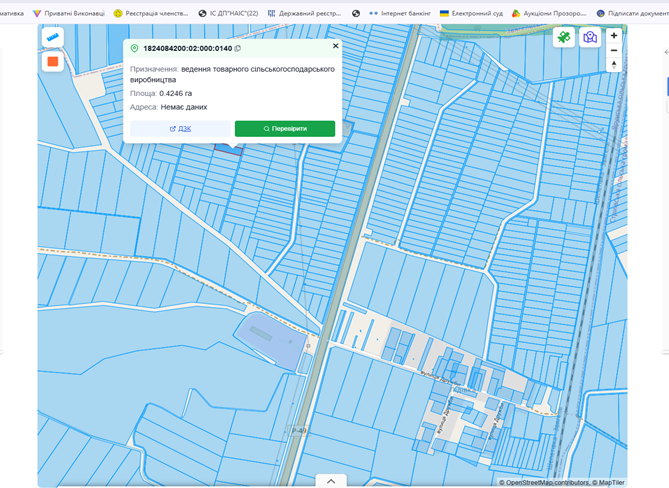Close the parcel info popup
The image size is (669, 488).
pyautogui.click(x=336, y=46)
